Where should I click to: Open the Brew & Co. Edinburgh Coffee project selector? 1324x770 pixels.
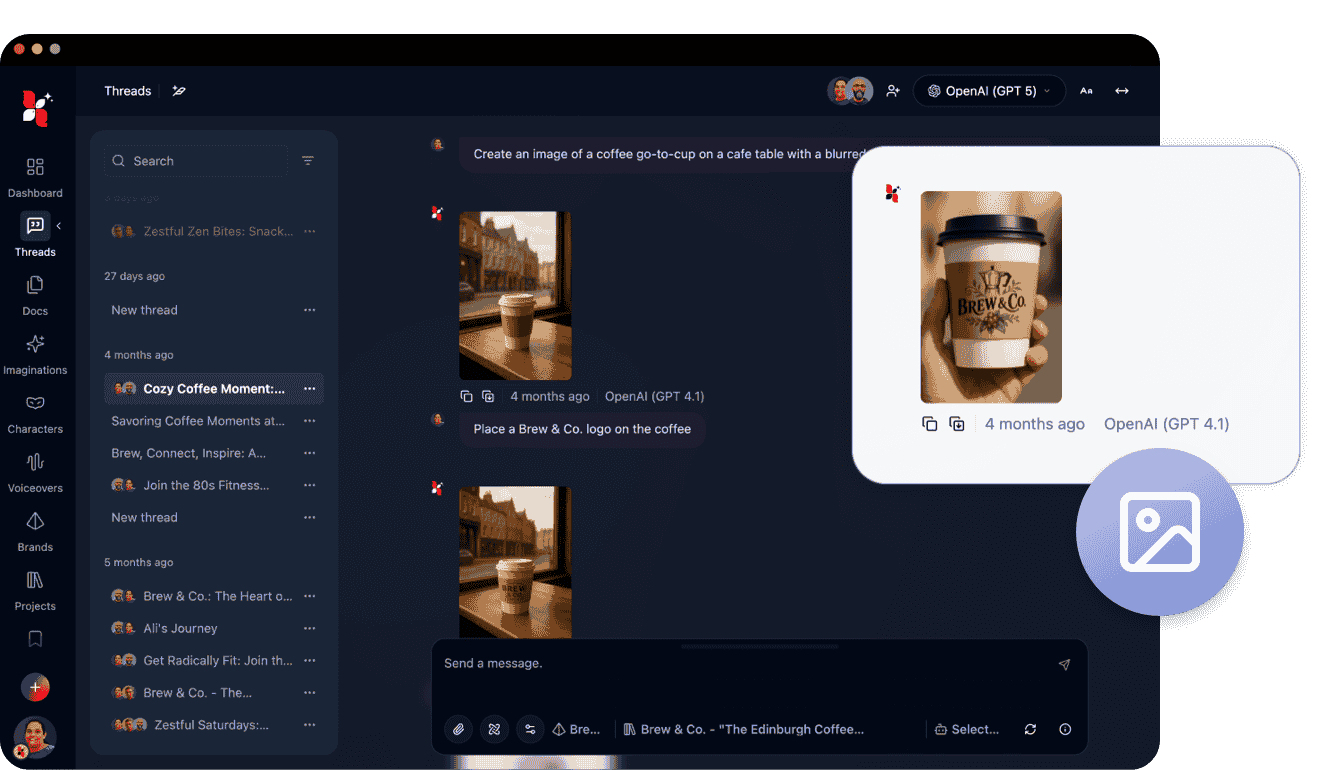click(x=743, y=729)
